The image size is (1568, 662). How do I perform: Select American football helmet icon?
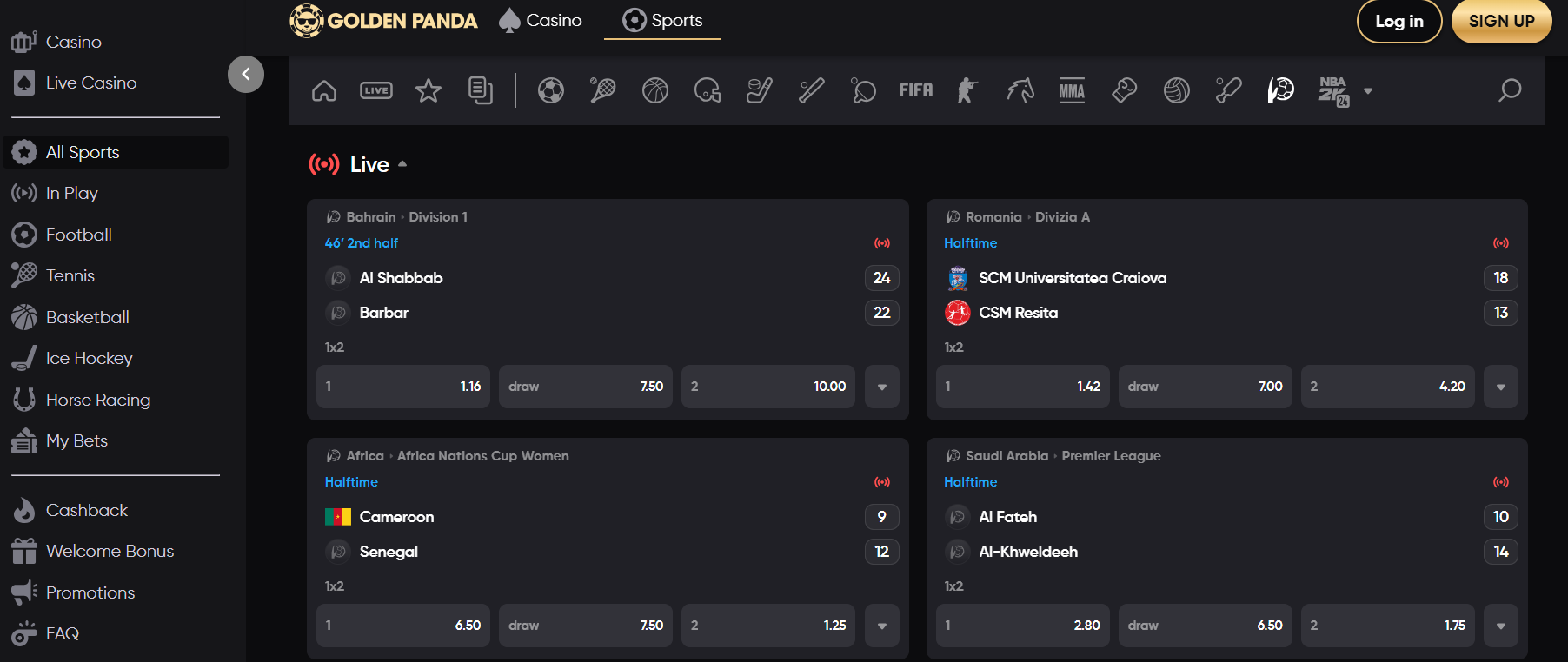[708, 90]
